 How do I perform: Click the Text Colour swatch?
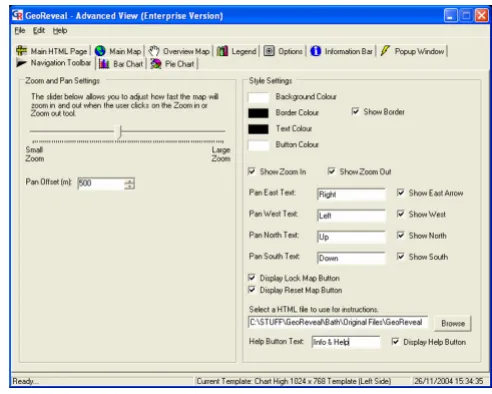coord(258,129)
